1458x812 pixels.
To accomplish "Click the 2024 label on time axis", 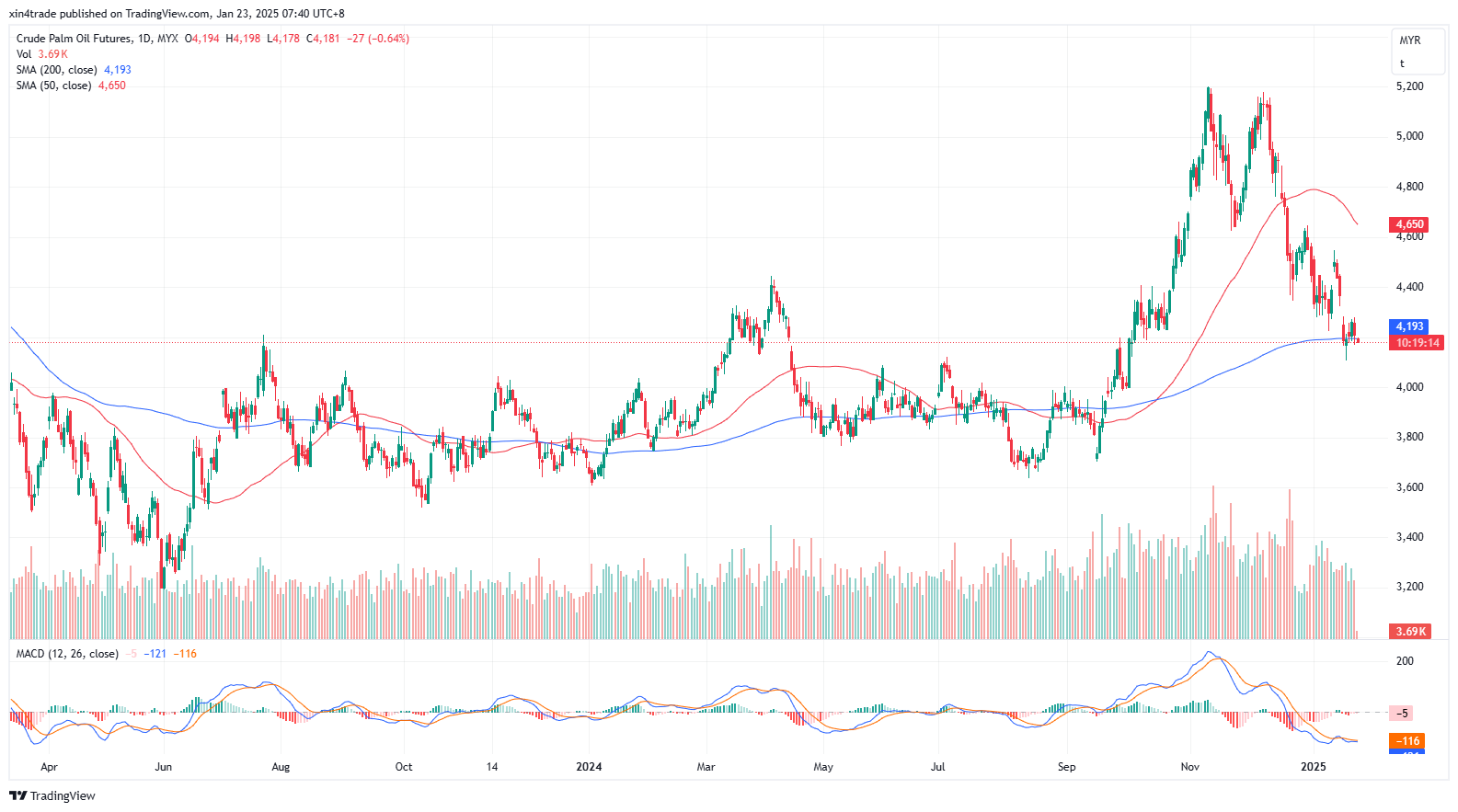I will click(x=589, y=767).
